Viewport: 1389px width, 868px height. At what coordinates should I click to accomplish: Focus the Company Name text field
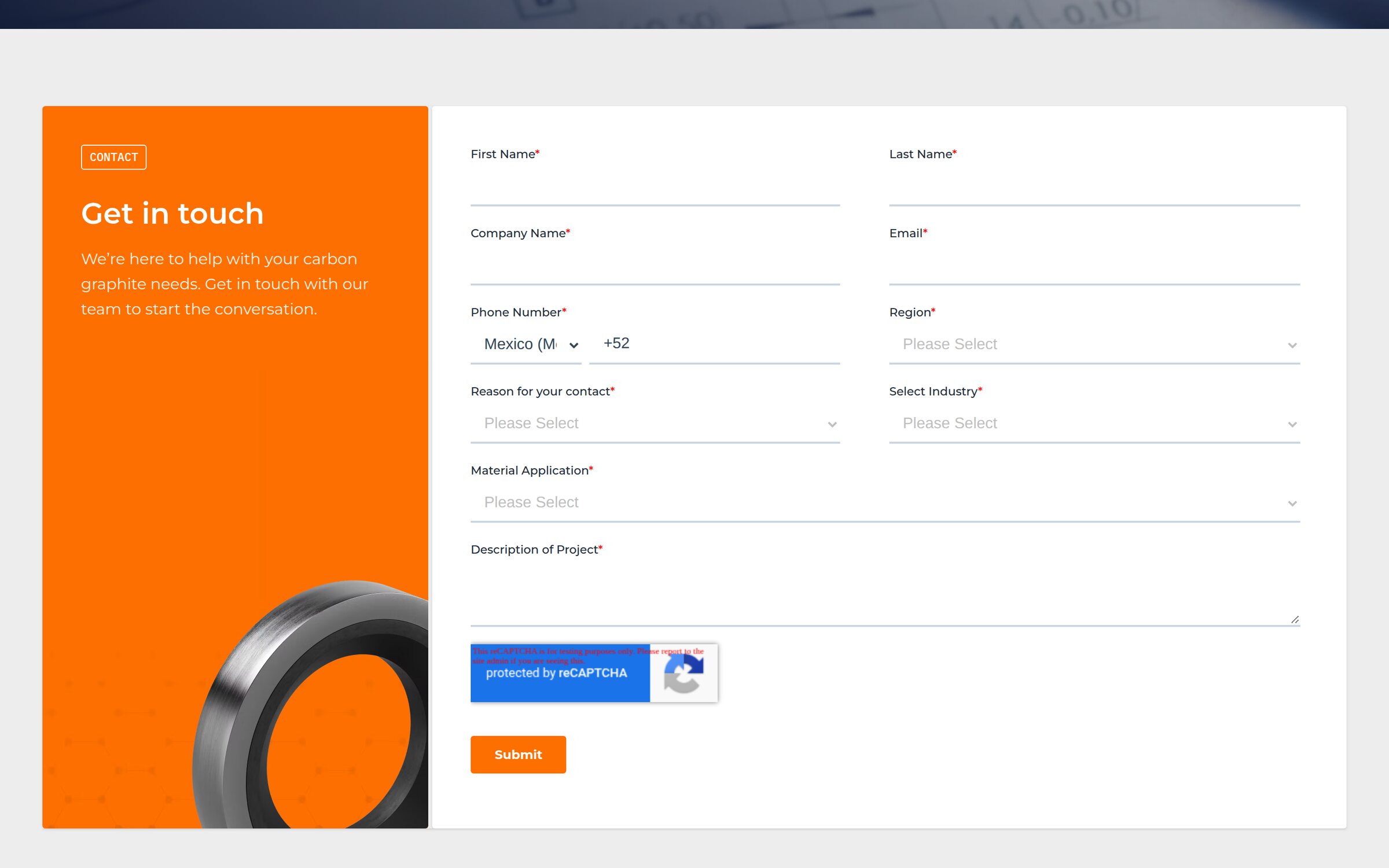[655, 266]
